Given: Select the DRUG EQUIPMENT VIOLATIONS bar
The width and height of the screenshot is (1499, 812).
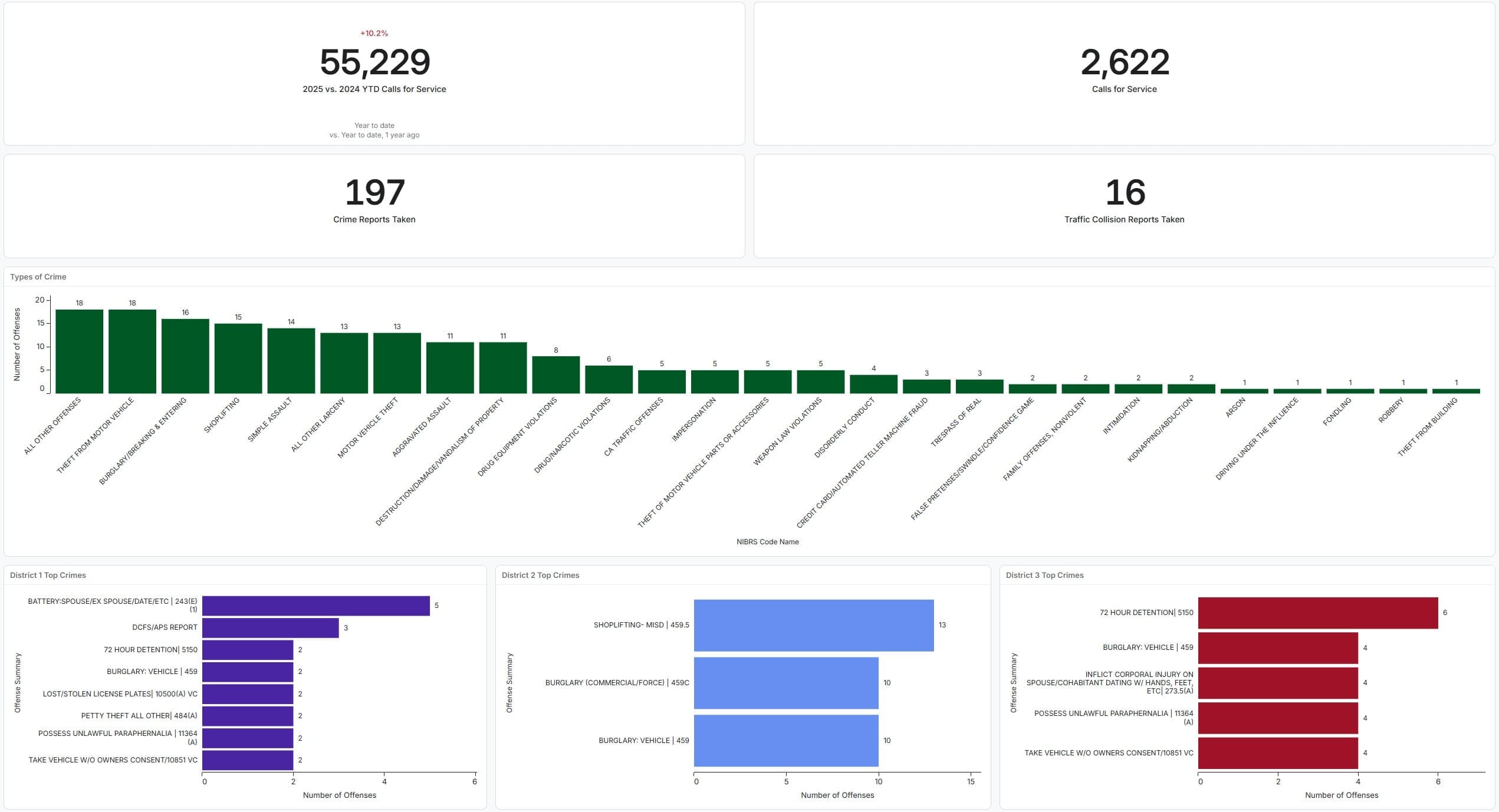Looking at the screenshot, I should tap(555, 375).
